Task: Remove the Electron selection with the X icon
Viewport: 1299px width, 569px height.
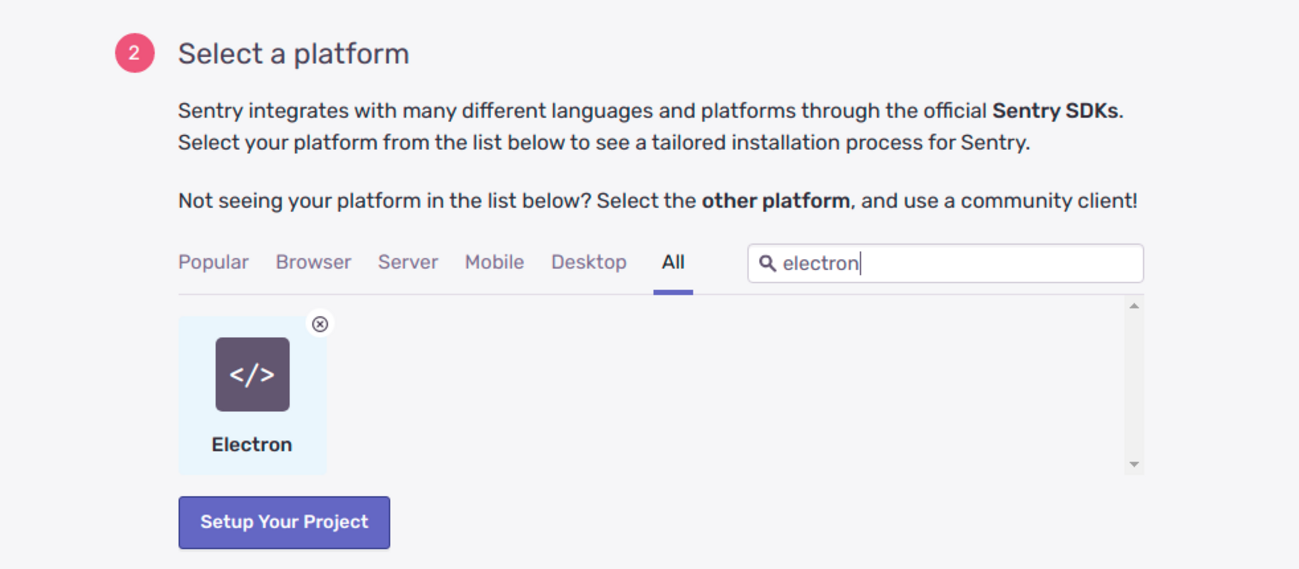Action: point(320,324)
